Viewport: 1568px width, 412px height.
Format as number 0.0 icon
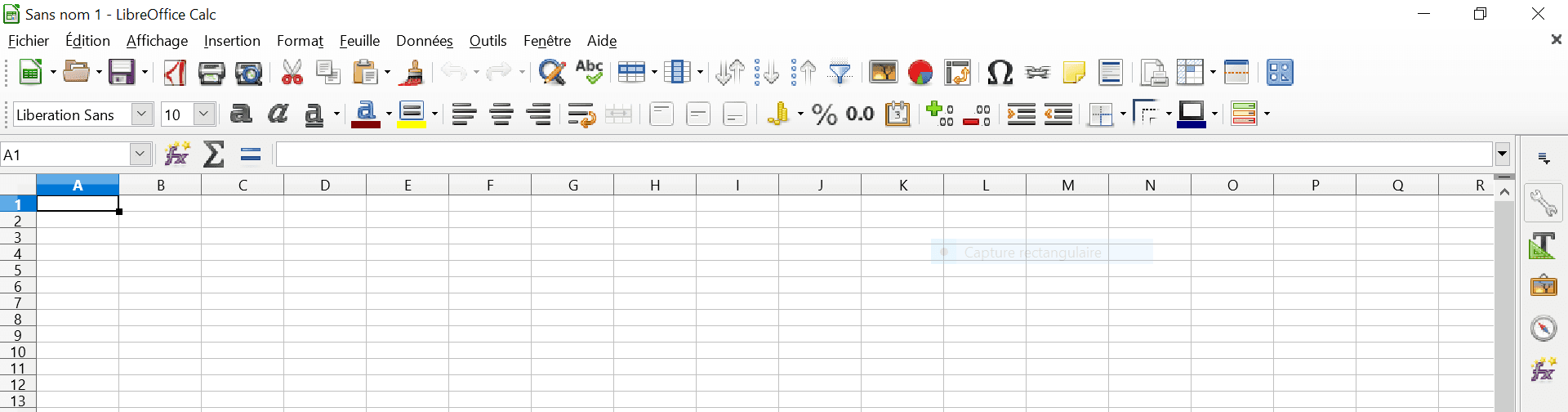[x=861, y=114]
